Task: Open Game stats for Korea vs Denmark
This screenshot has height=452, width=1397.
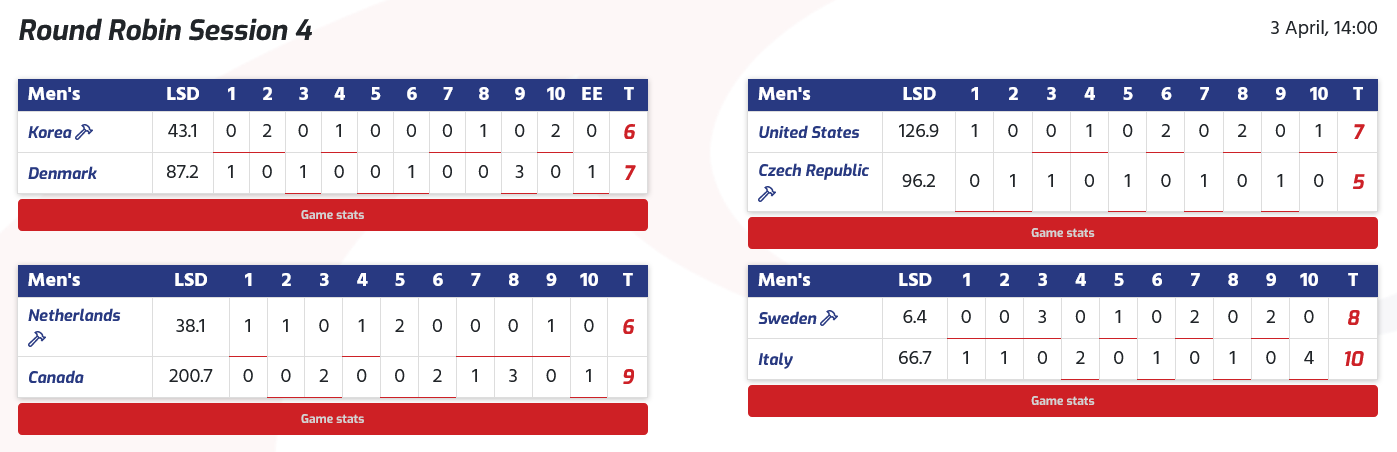Action: click(x=333, y=215)
